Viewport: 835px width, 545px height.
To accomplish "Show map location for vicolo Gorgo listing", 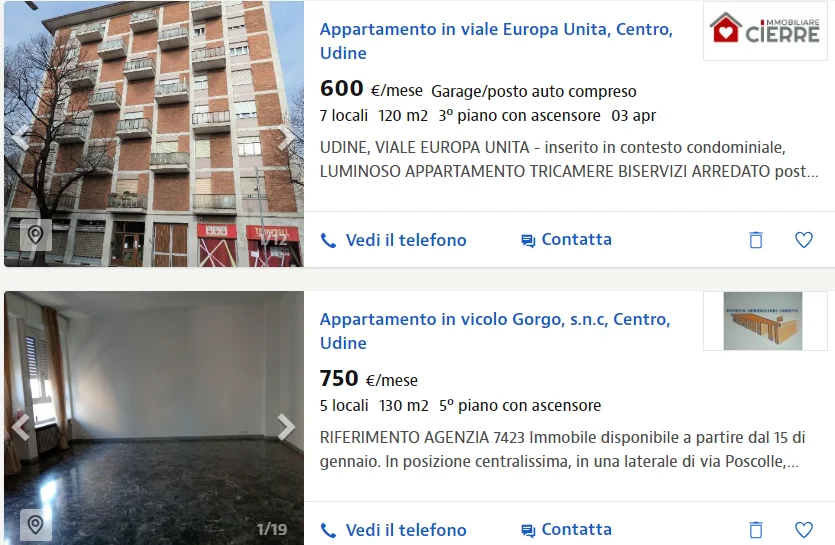I will coord(36,525).
